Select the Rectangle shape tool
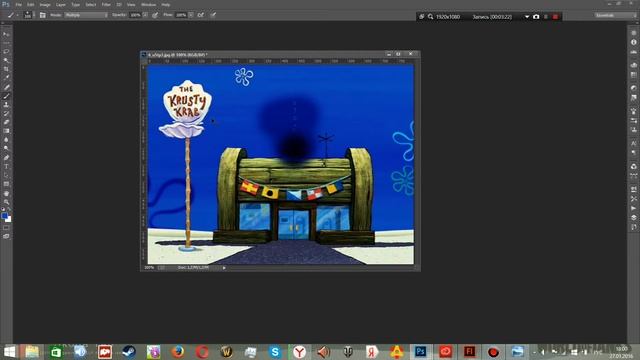The width and height of the screenshot is (640, 360). point(6,184)
